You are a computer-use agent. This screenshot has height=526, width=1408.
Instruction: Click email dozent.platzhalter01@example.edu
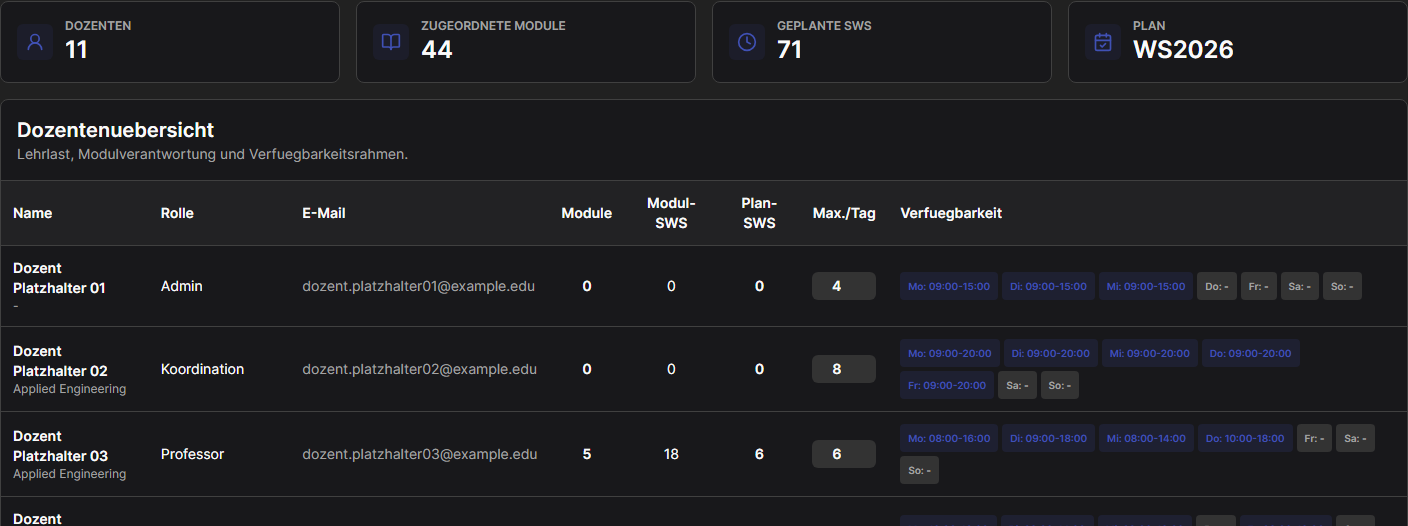tap(419, 286)
